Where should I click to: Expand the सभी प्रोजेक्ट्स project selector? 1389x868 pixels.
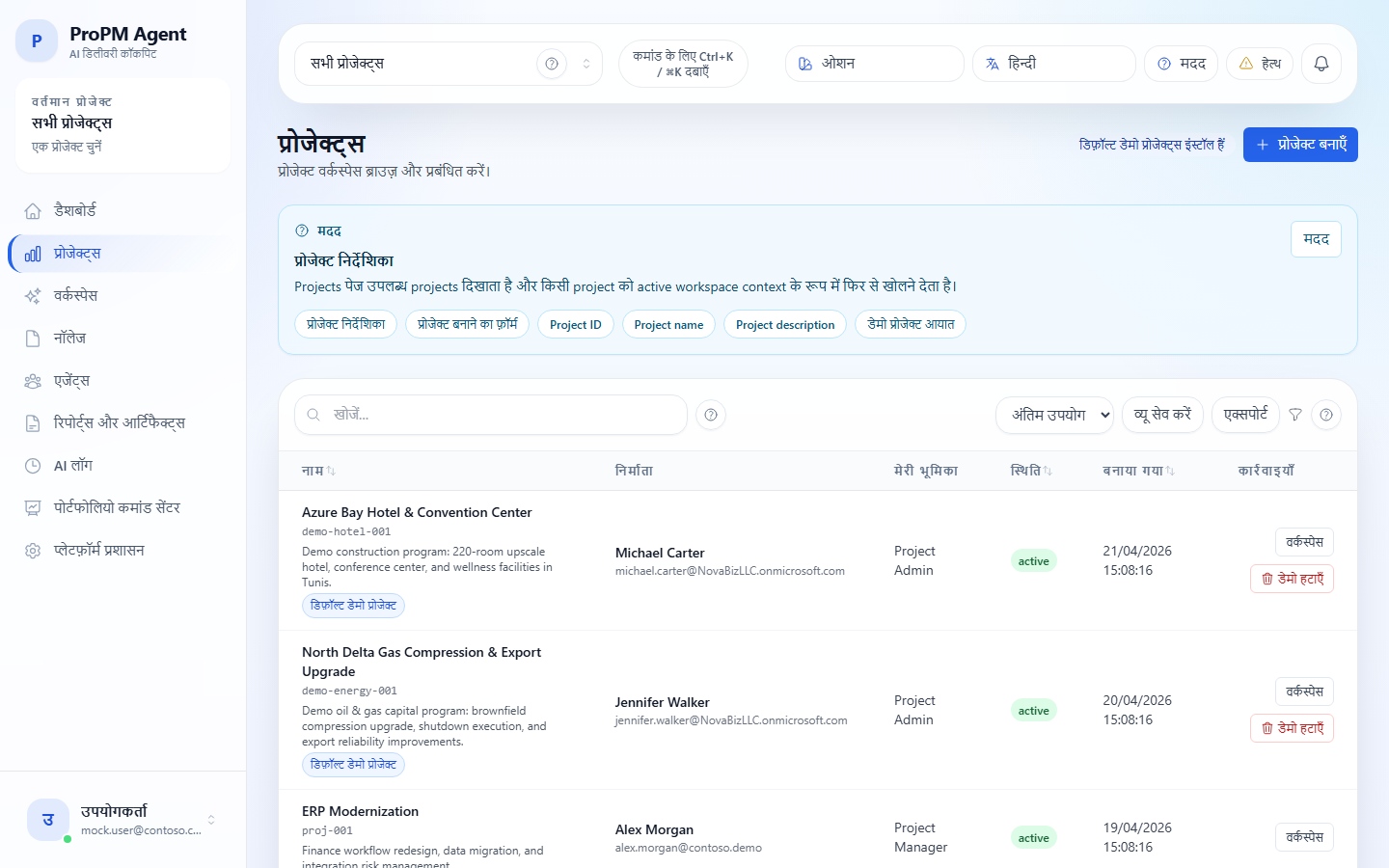(586, 64)
